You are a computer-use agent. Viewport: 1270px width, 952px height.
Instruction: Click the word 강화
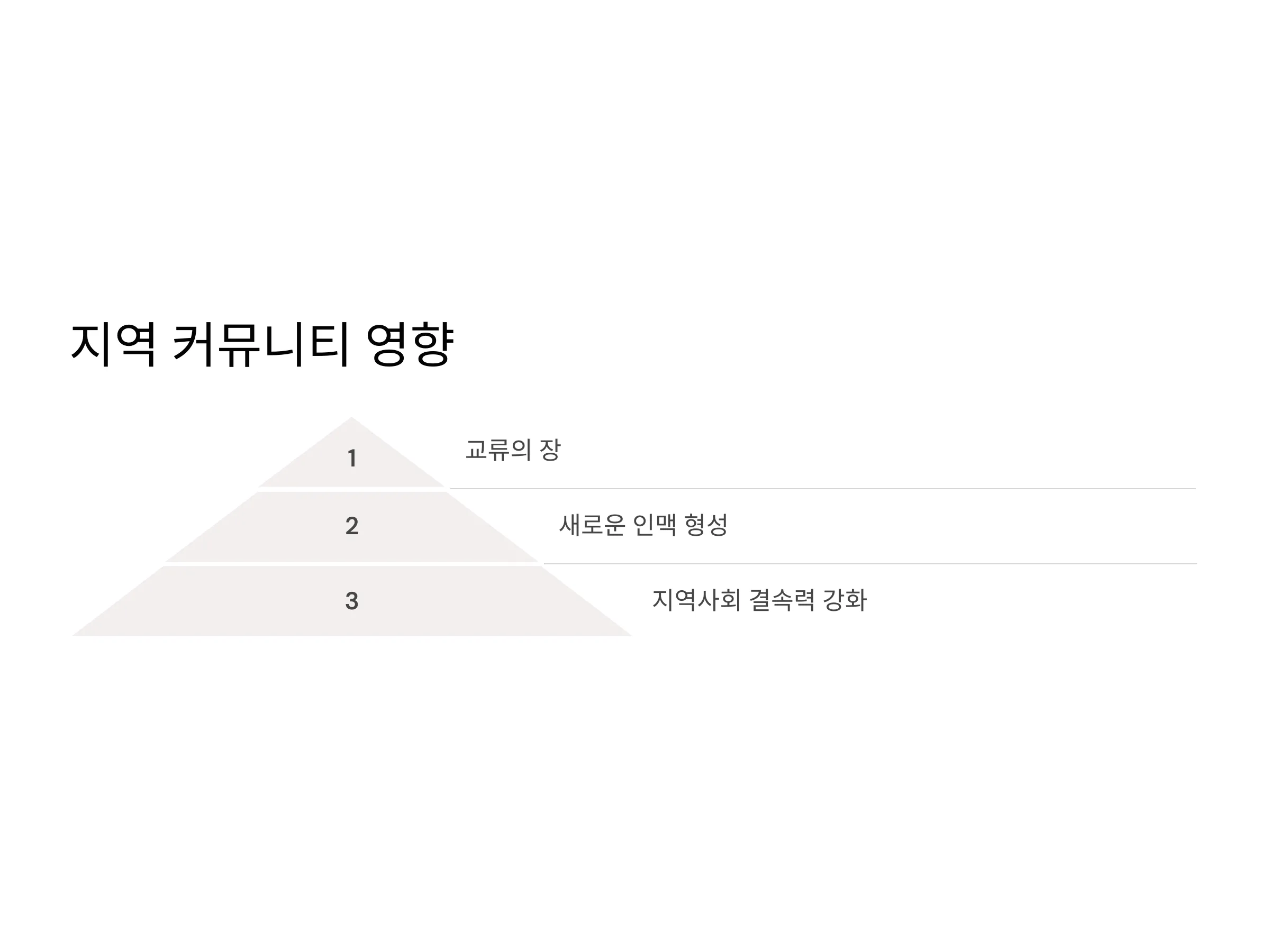[x=845, y=600]
